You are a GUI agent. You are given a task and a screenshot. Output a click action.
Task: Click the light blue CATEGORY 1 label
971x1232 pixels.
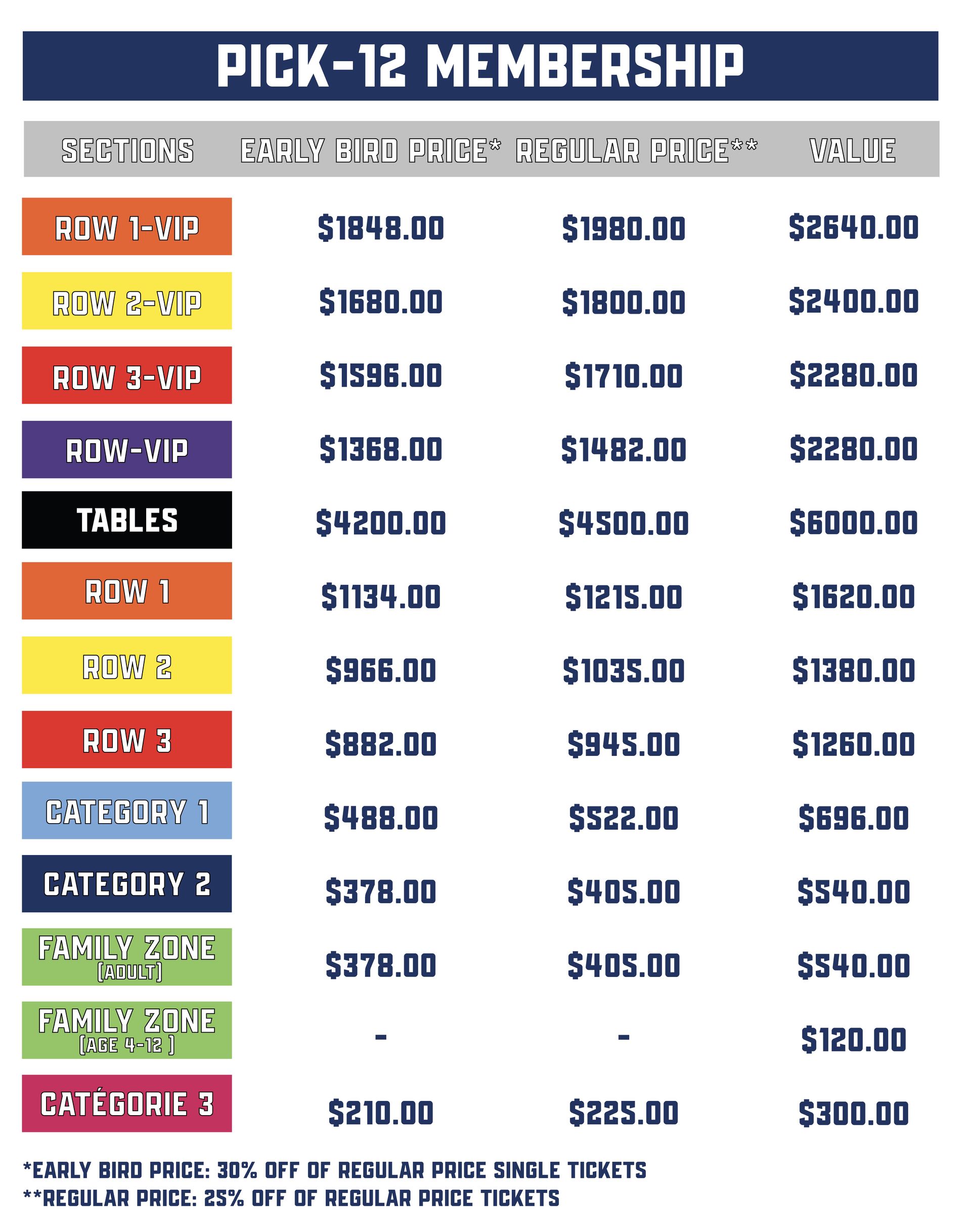click(127, 810)
